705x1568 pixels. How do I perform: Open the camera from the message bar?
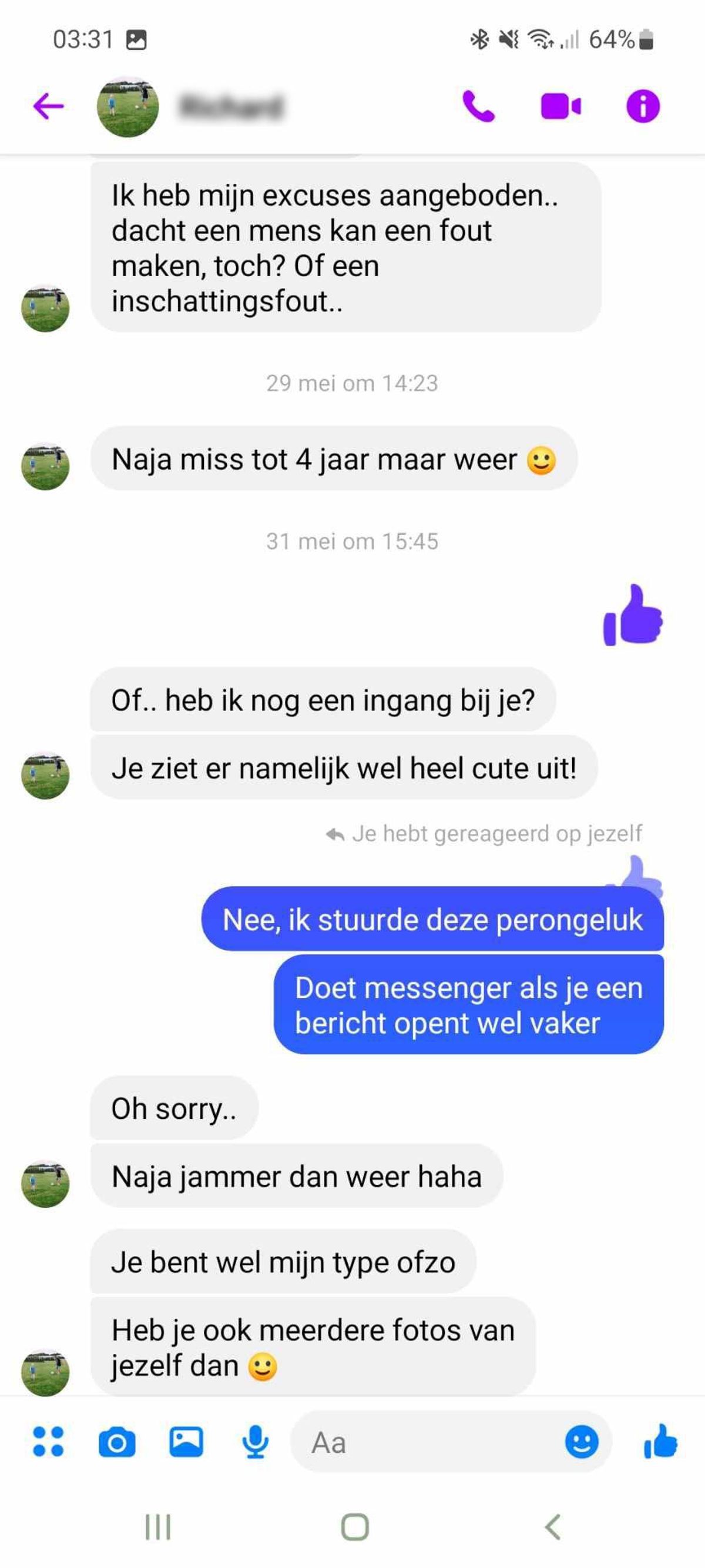(x=117, y=1442)
